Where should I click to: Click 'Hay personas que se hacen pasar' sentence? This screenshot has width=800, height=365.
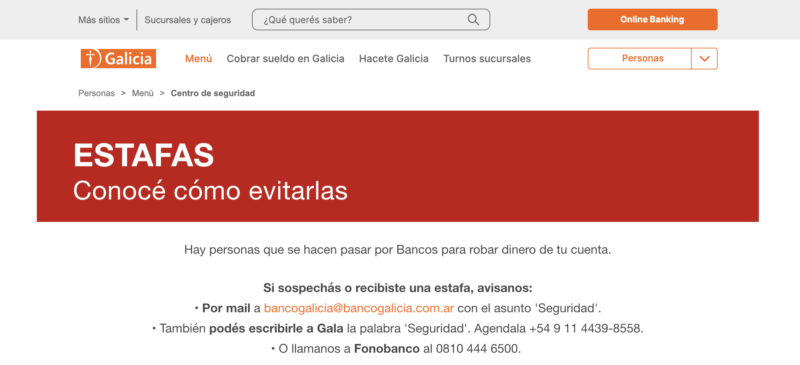(x=397, y=250)
